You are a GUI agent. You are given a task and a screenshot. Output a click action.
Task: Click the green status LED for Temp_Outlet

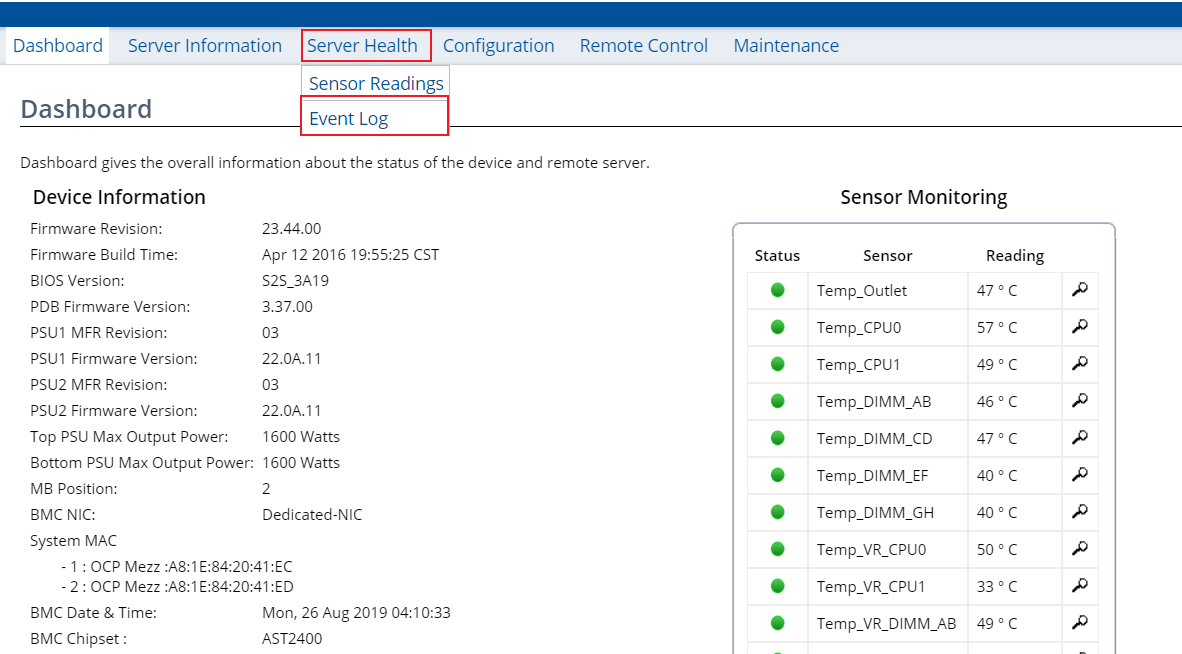[777, 290]
